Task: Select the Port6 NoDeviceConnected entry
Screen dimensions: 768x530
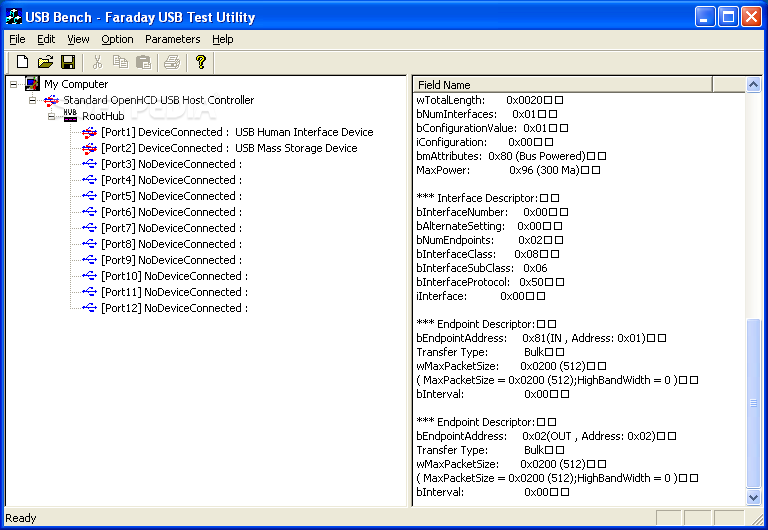Action: coord(171,212)
